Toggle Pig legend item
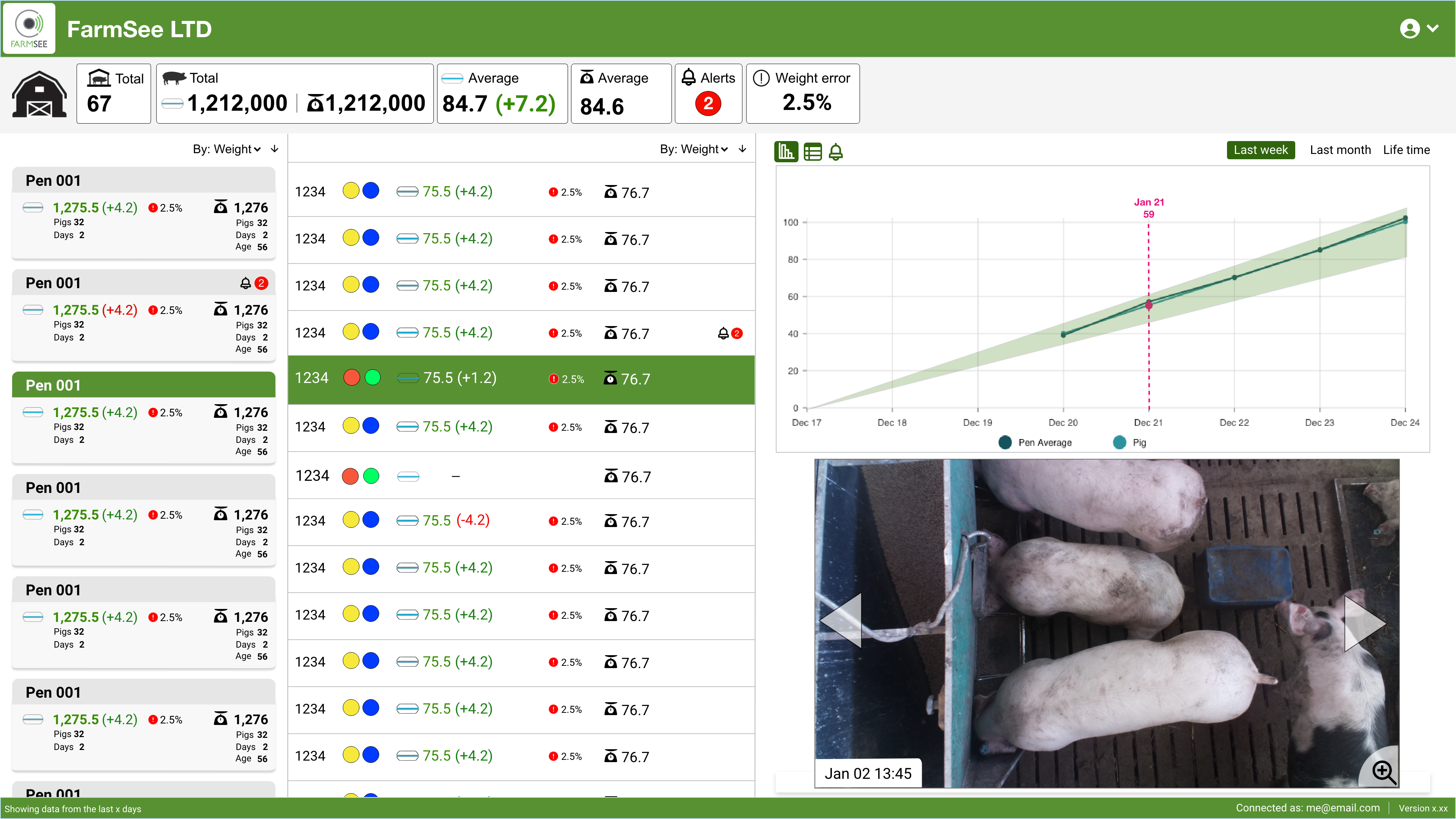1456x819 pixels. (1130, 442)
